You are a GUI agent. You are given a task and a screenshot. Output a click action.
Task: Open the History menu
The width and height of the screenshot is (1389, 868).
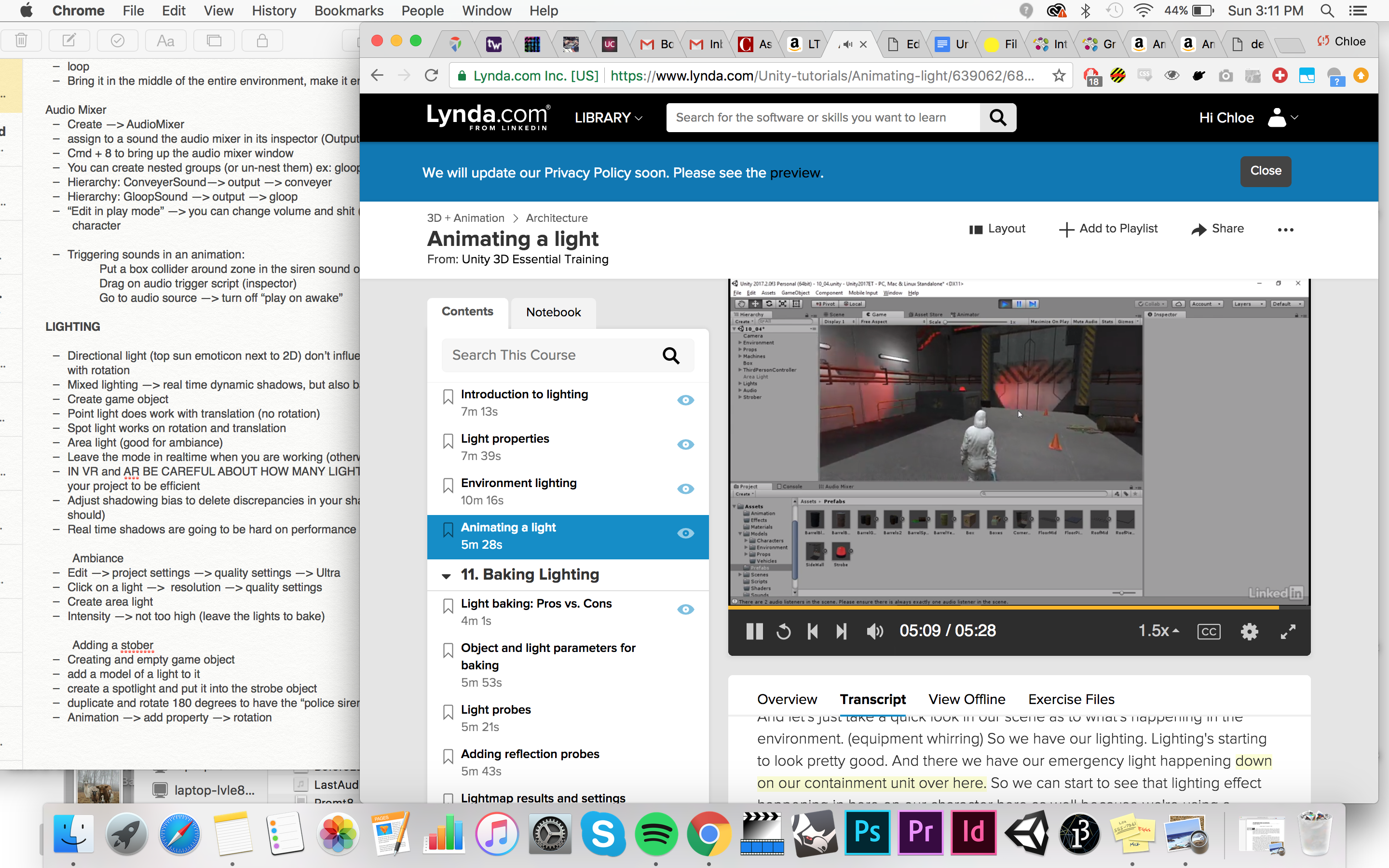point(274,11)
